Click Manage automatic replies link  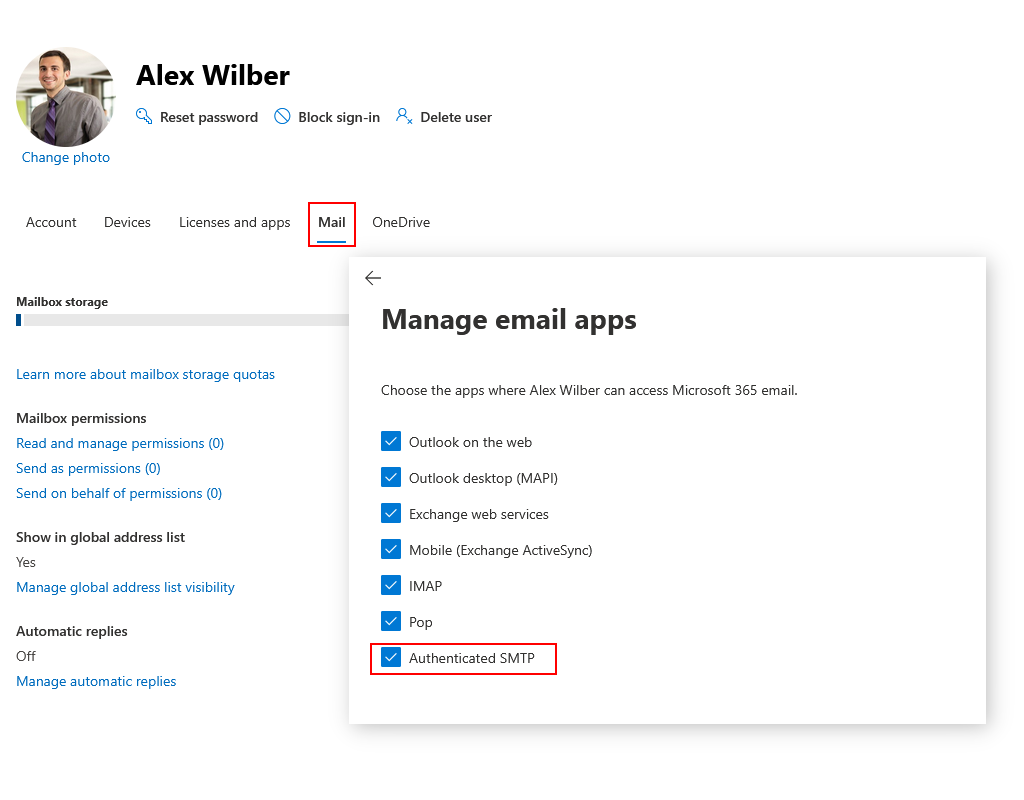(96, 681)
